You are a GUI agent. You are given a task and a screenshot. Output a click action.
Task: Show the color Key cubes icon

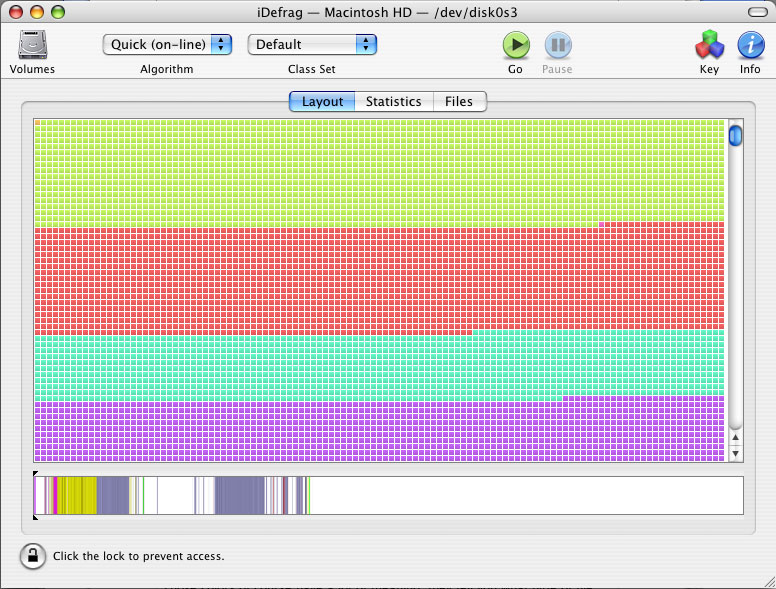709,45
